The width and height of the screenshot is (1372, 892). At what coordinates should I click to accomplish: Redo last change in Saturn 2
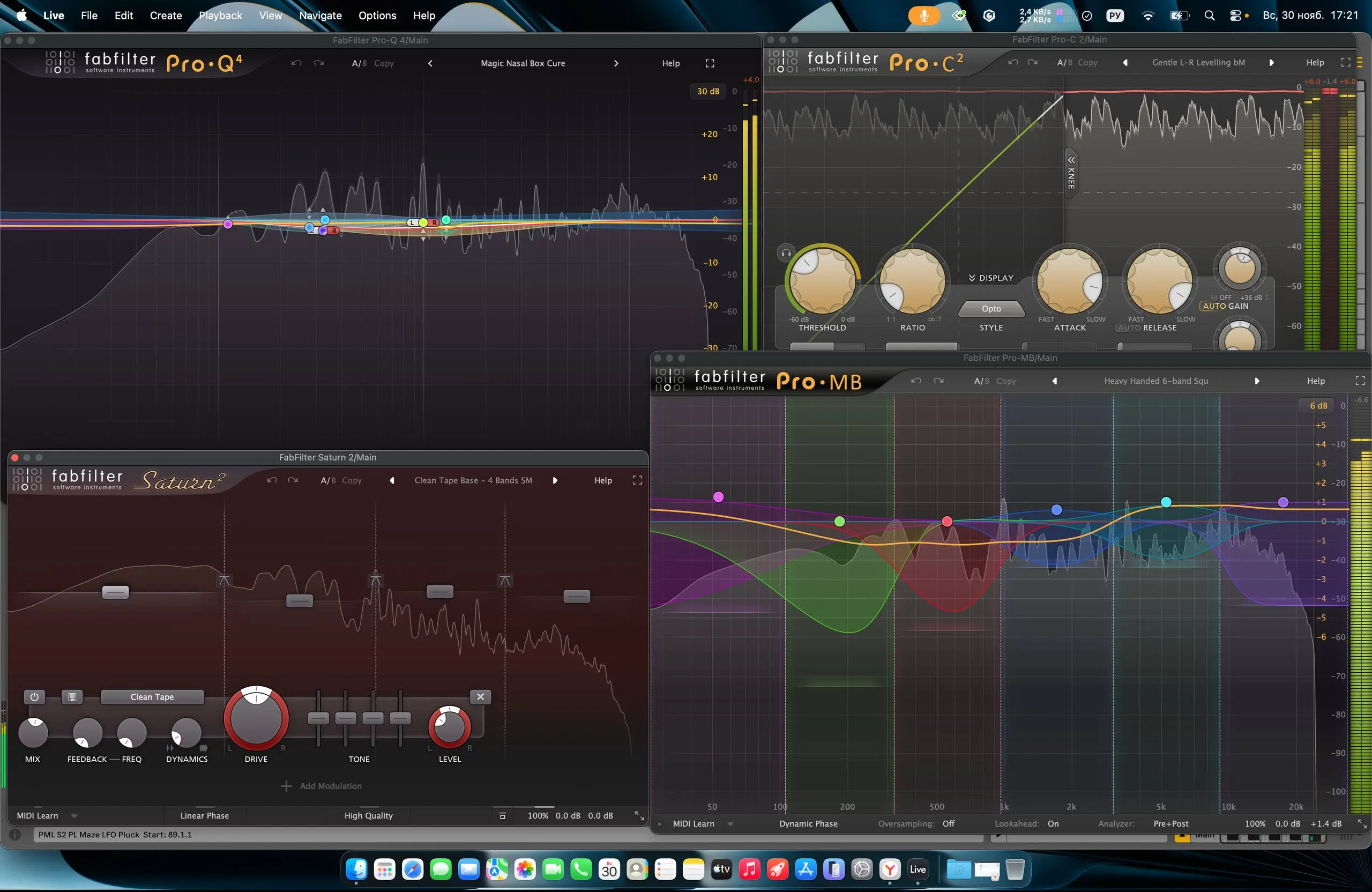[x=293, y=480]
